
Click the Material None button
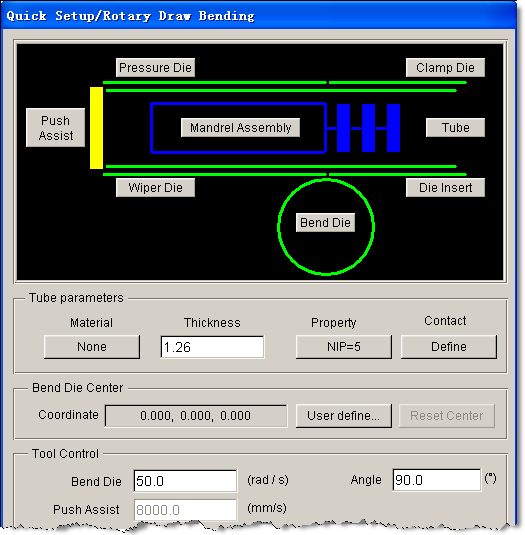click(x=92, y=347)
